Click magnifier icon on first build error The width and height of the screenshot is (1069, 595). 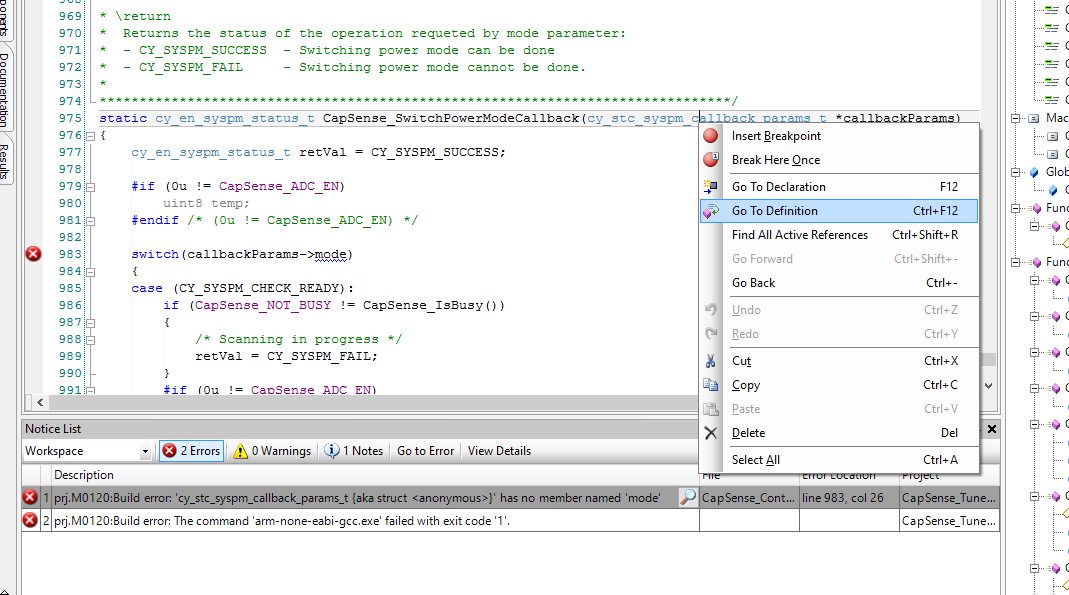tap(687, 497)
